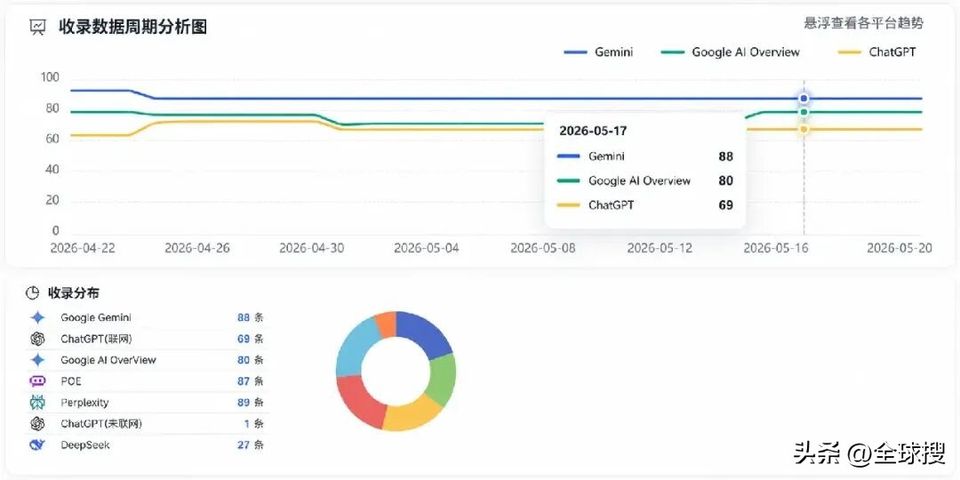Click the Google AI Overview value 80 in tooltip
The width and height of the screenshot is (960, 480).
tap(726, 181)
